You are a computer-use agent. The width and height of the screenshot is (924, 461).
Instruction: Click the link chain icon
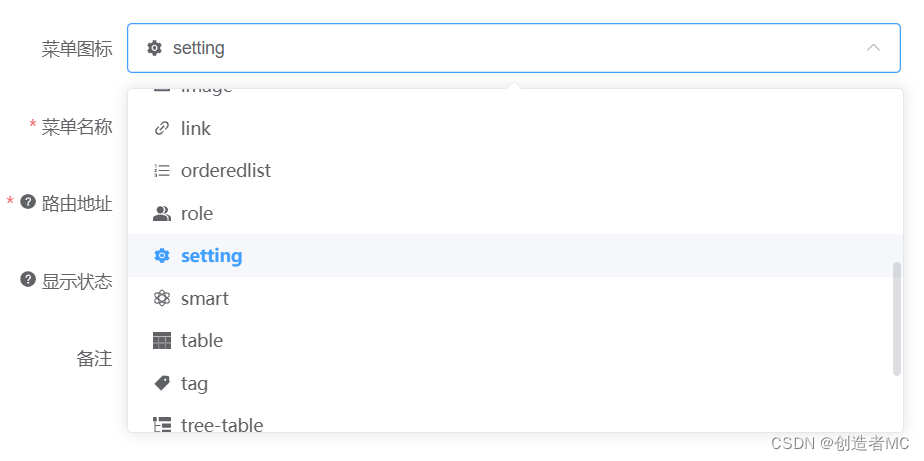point(162,129)
